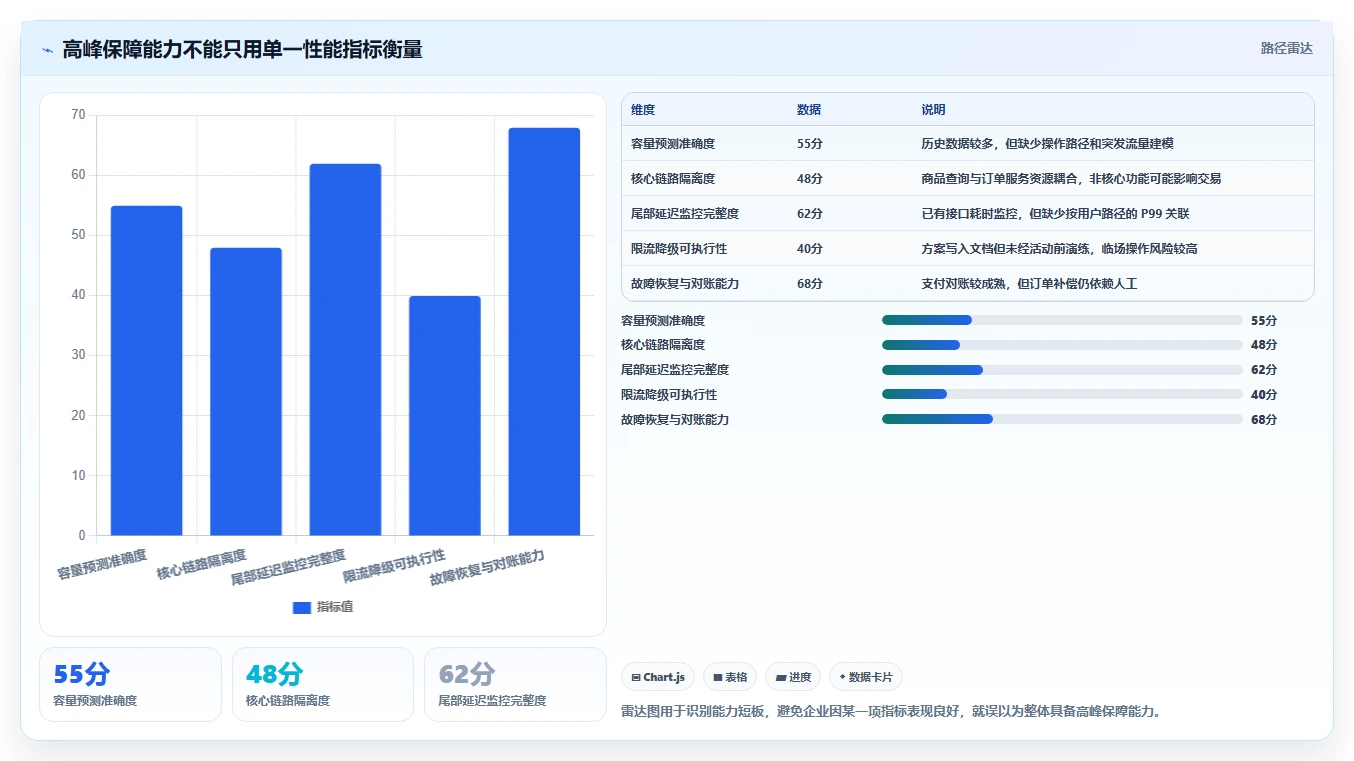Click the 核心链路隔离度 x-axis label under the chart

coord(201,564)
